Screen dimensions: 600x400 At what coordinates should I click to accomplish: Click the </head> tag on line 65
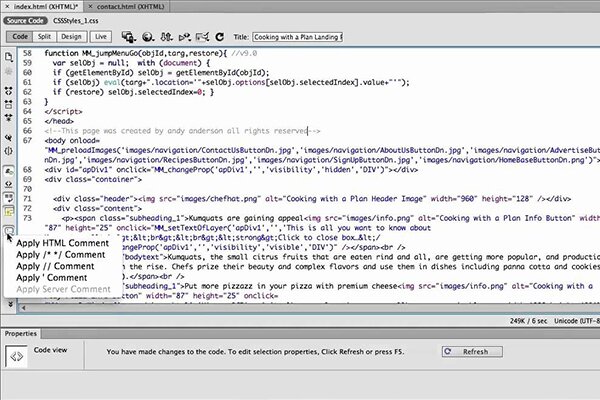tap(59, 121)
